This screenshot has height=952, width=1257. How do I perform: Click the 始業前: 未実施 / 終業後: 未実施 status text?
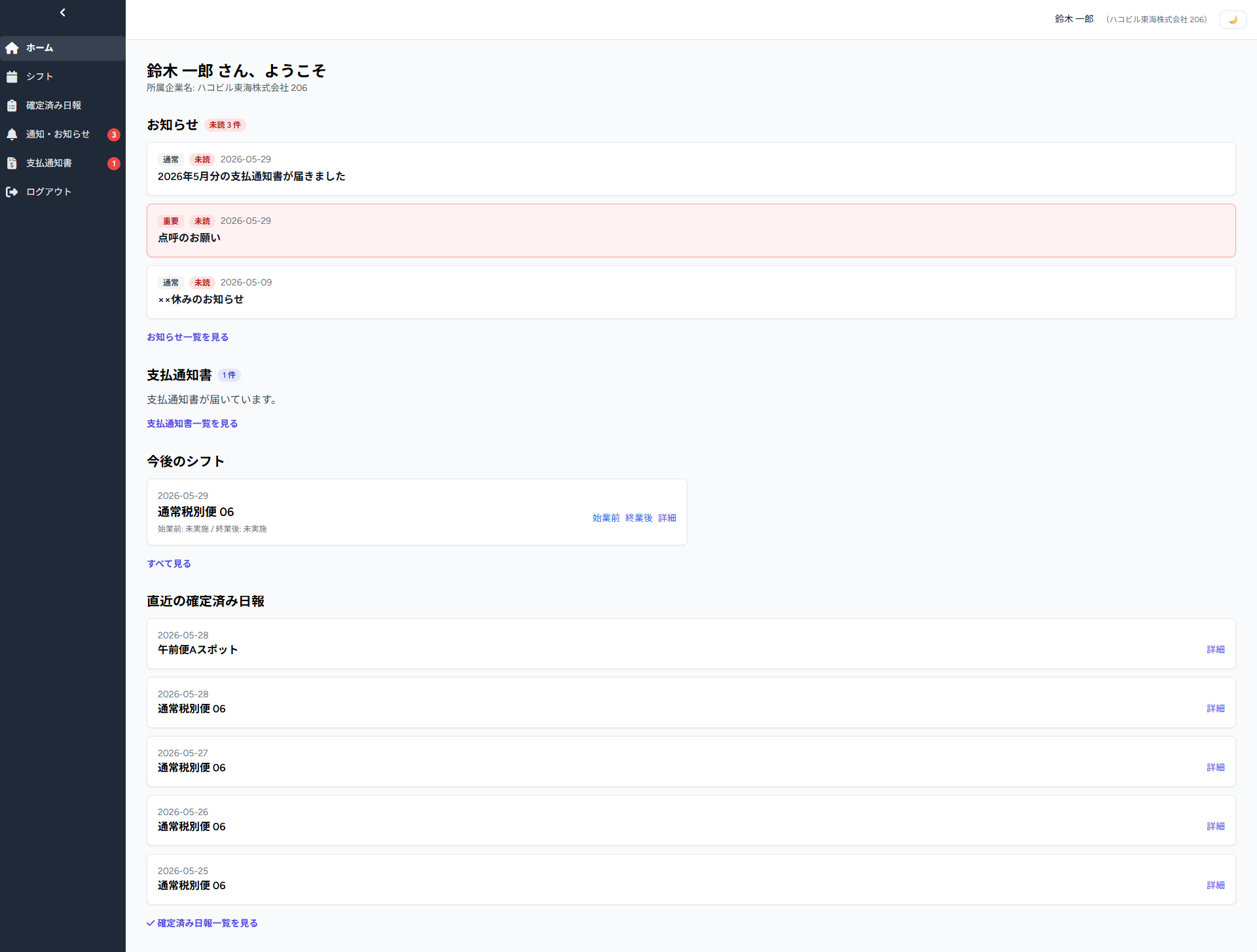click(x=212, y=529)
